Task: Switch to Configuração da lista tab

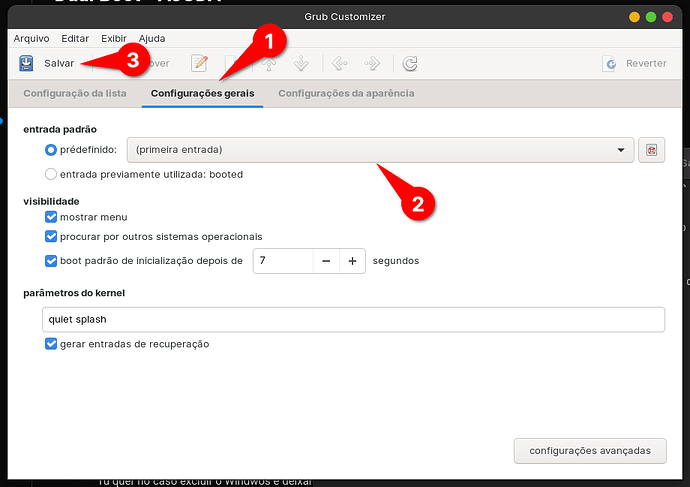Action: 75,93
